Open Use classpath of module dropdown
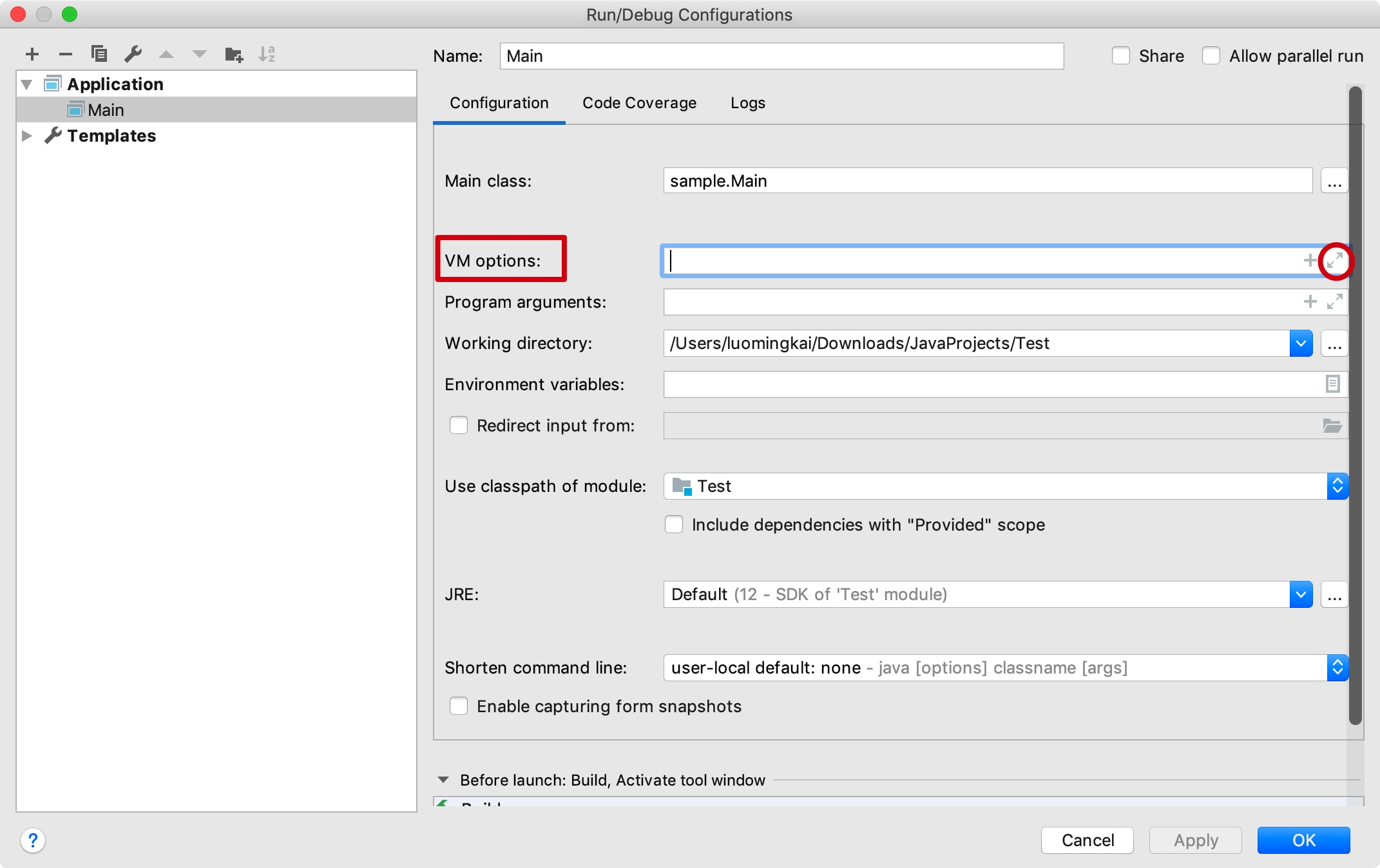Screen dimensions: 1380x868 pos(1337,486)
